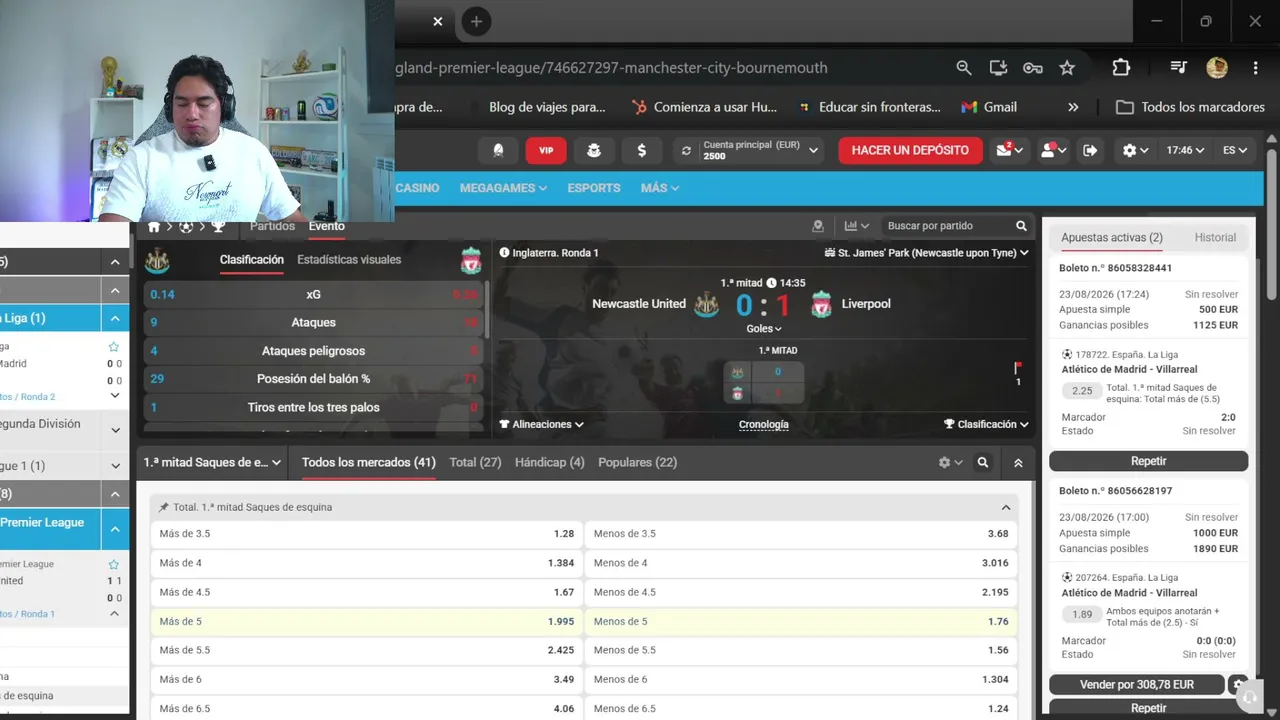Collapse the Premier League section in sidebar
Screen dimensions: 1280x720
pyautogui.click(x=115, y=529)
